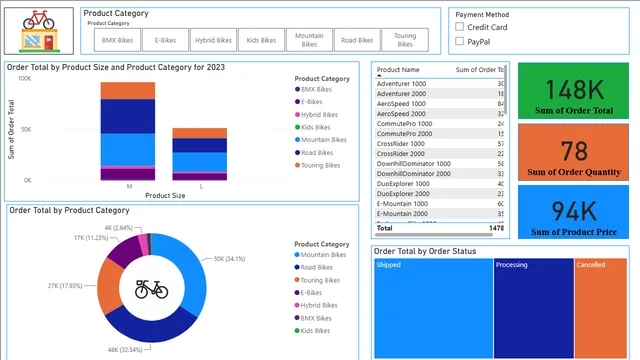The image size is (640, 360).
Task: Click E-Bikes legend marker in bar chart
Action: (298, 102)
